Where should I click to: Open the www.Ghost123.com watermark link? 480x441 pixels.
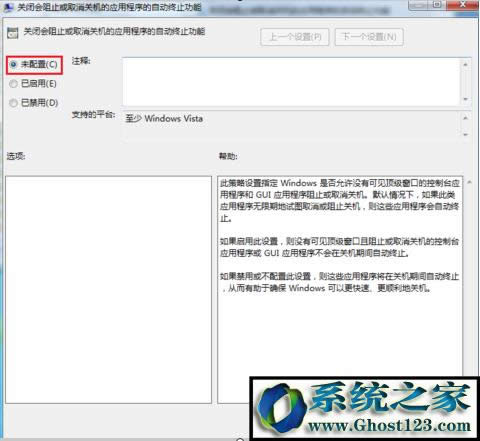pos(388,426)
